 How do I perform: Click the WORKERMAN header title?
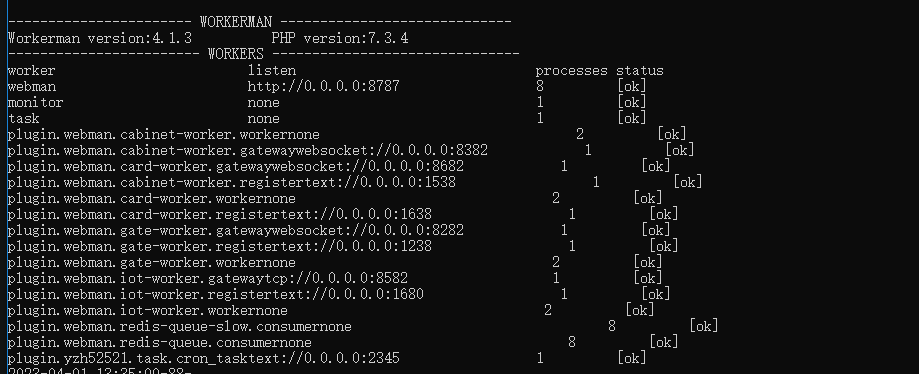pos(236,22)
